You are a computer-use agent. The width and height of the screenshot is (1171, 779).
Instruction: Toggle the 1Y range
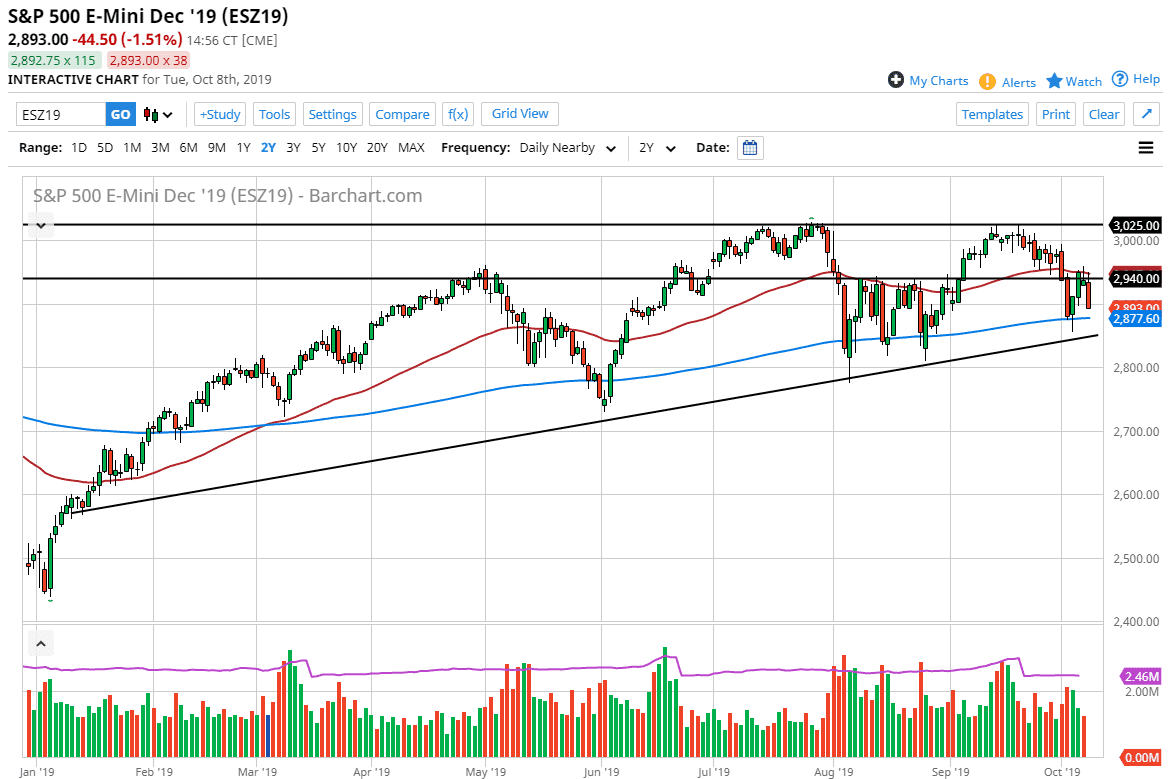click(243, 147)
